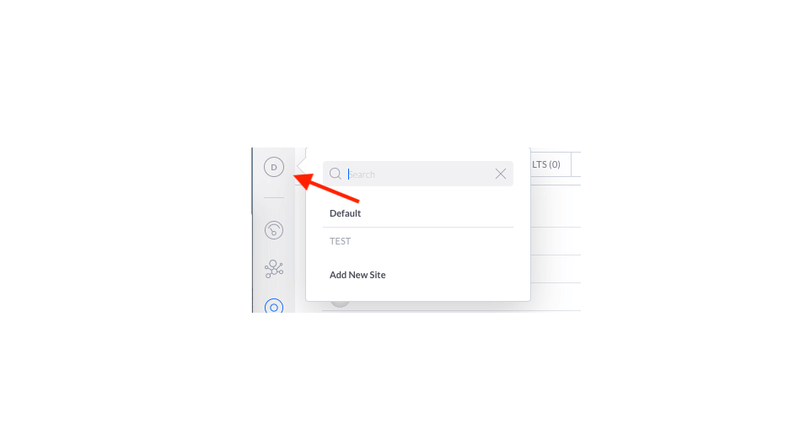Viewport: 800px width, 435px height.
Task: Select the Default site
Action: [x=345, y=213]
